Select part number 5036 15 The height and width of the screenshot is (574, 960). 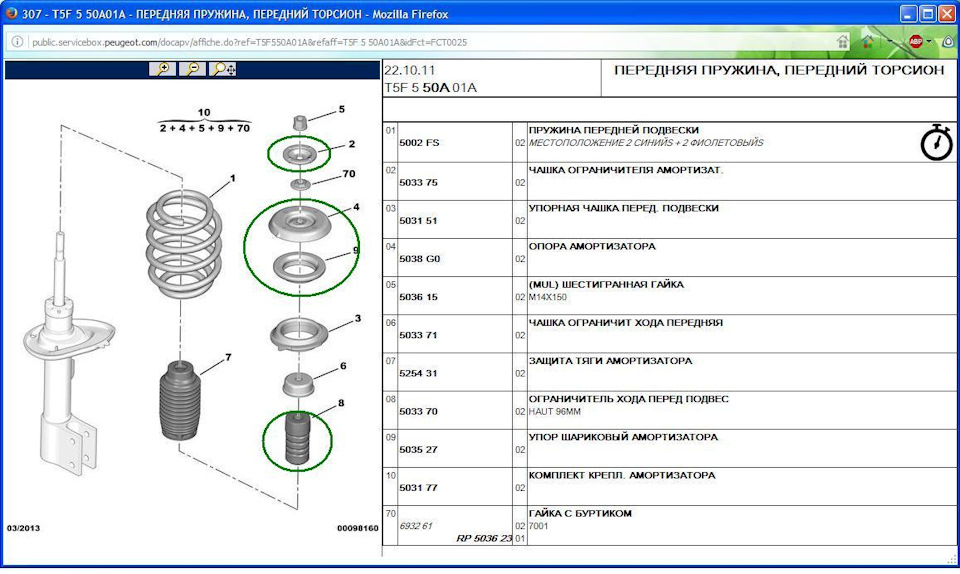(418, 297)
